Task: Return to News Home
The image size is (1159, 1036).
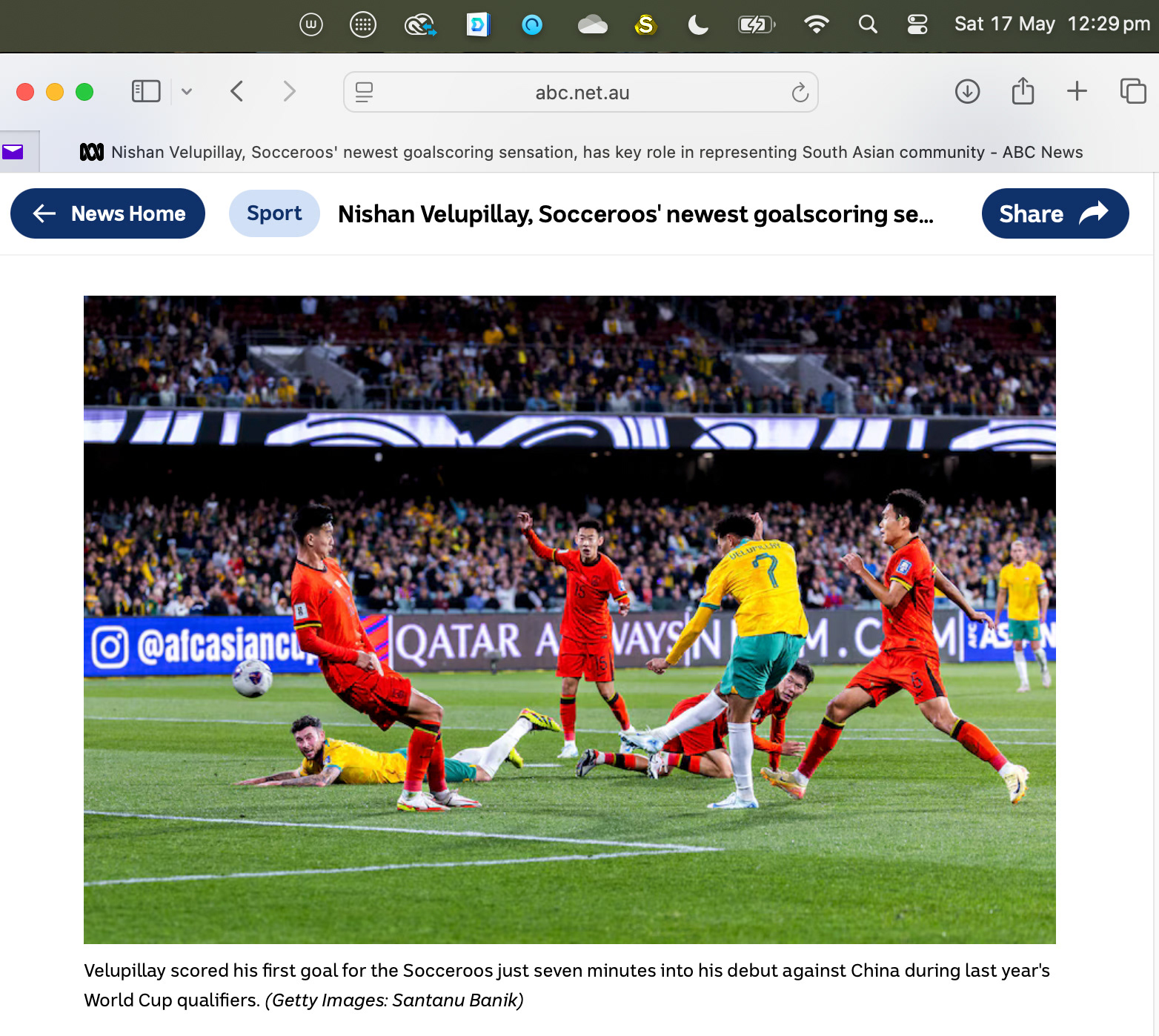Action: pos(108,213)
